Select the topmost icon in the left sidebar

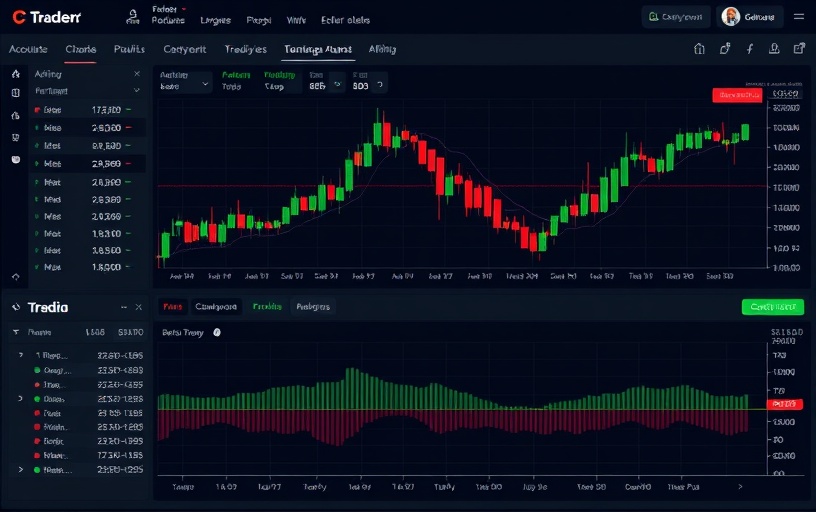pos(15,74)
